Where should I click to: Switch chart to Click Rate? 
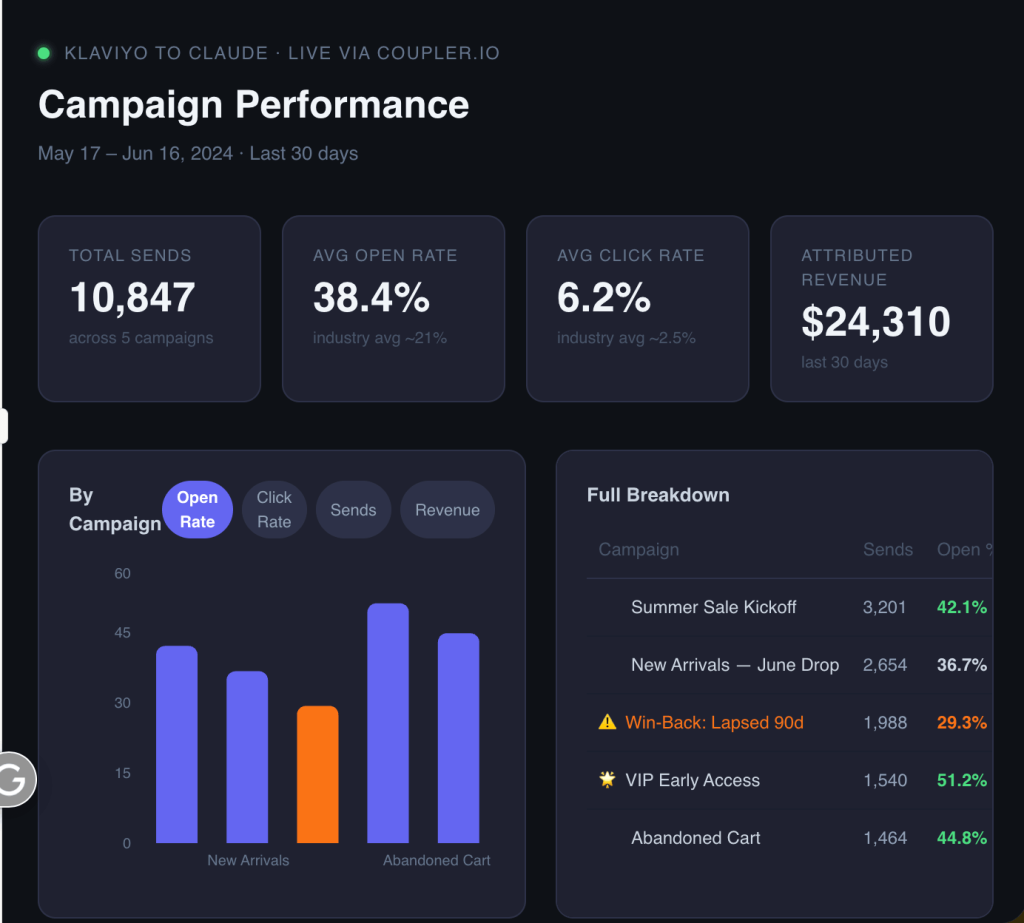274,510
